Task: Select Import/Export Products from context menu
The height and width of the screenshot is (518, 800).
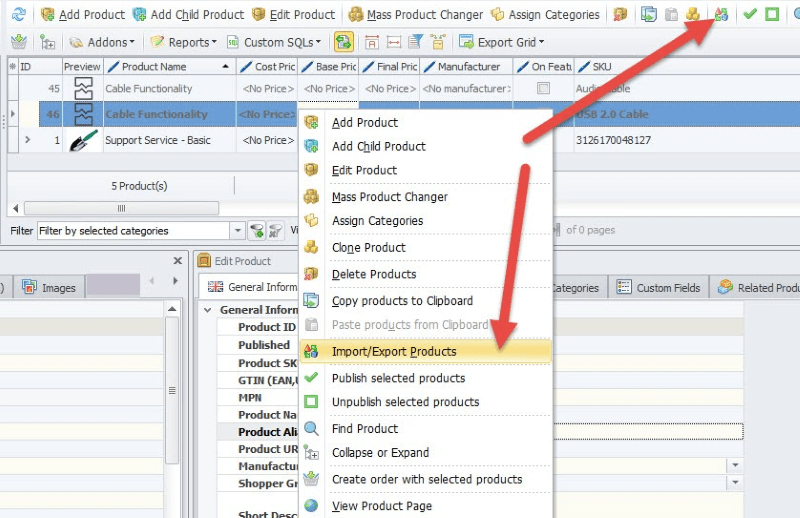Action: [x=394, y=352]
